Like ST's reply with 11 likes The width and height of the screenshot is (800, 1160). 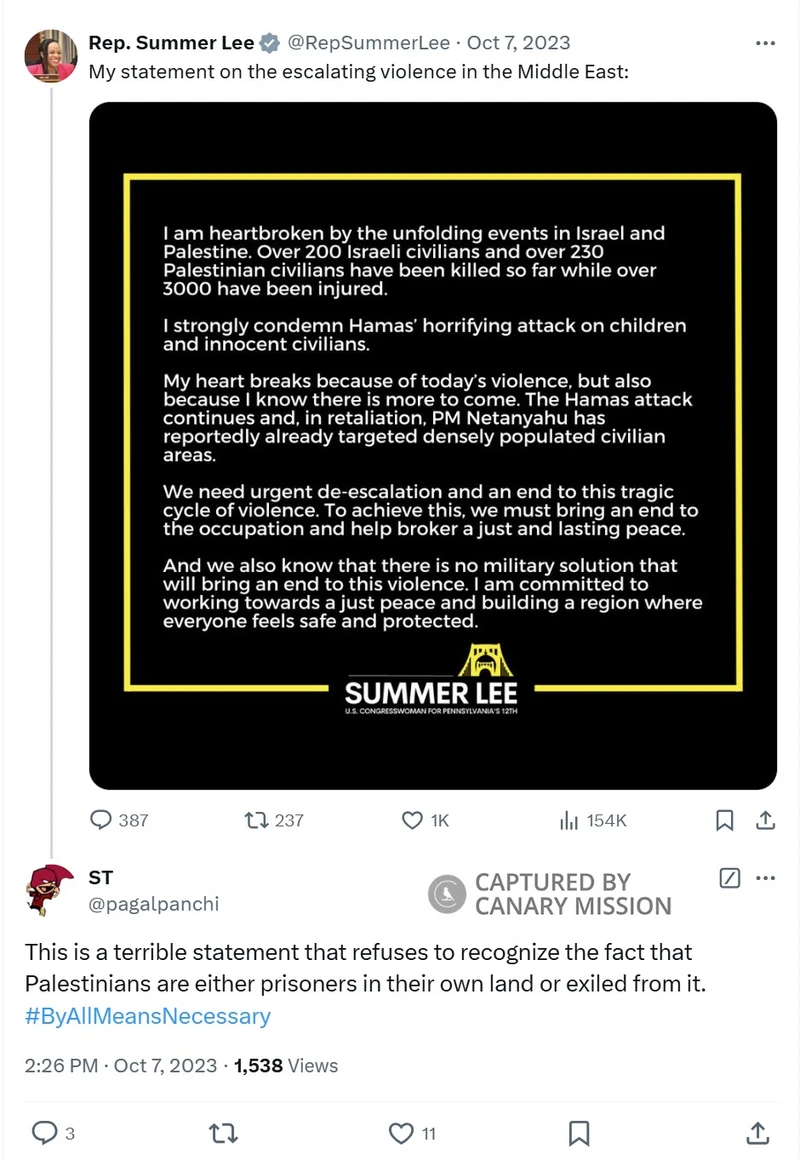[412, 1133]
